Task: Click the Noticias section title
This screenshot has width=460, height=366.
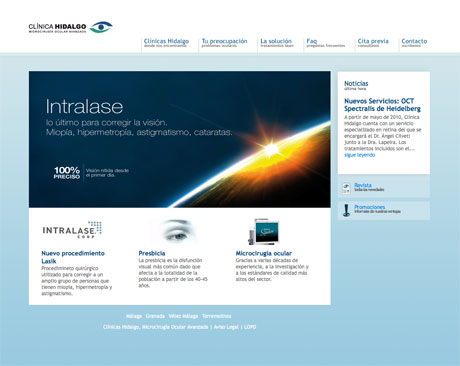Action: [x=356, y=83]
